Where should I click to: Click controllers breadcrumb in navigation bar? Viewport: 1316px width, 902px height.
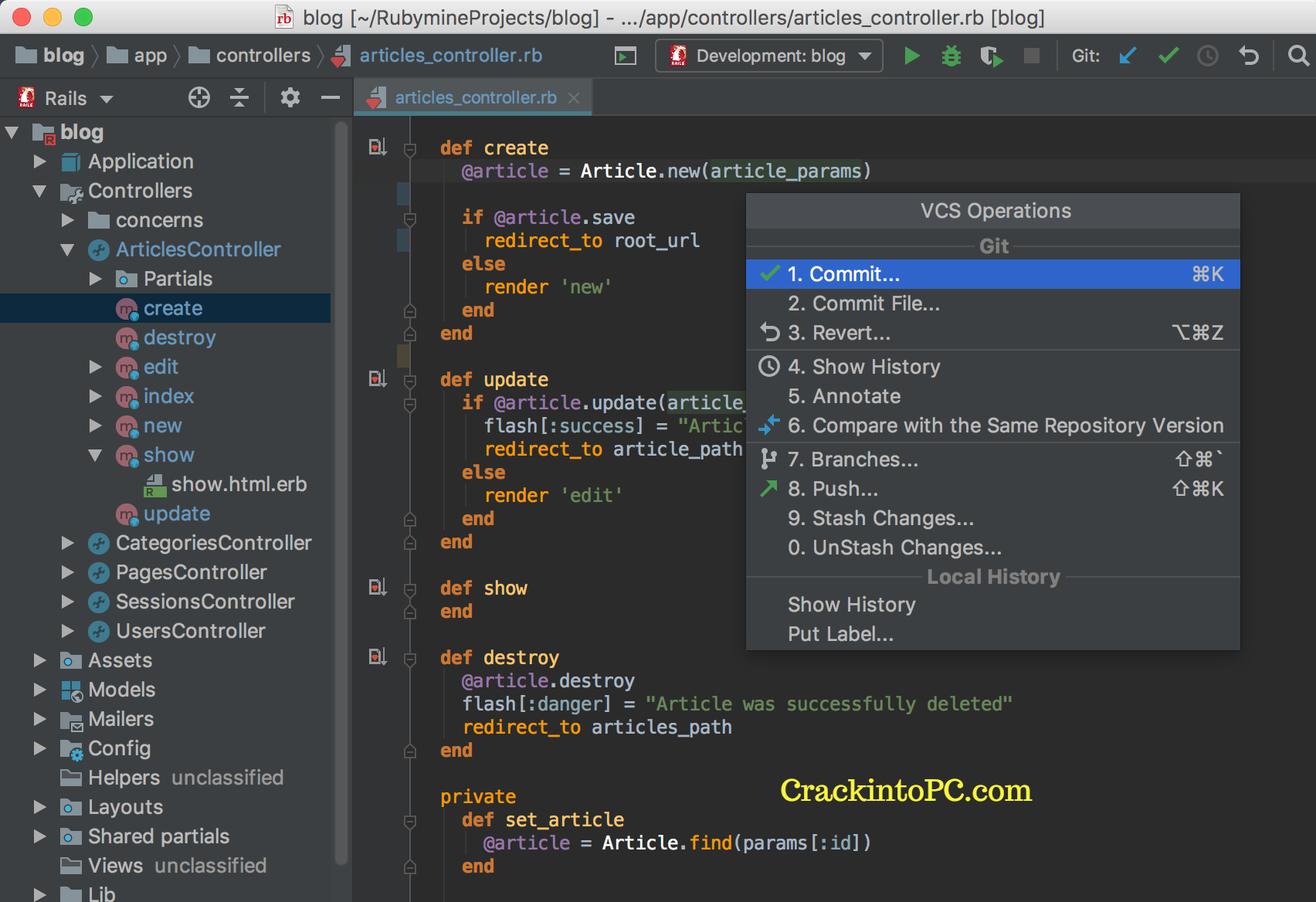pyautogui.click(x=249, y=56)
